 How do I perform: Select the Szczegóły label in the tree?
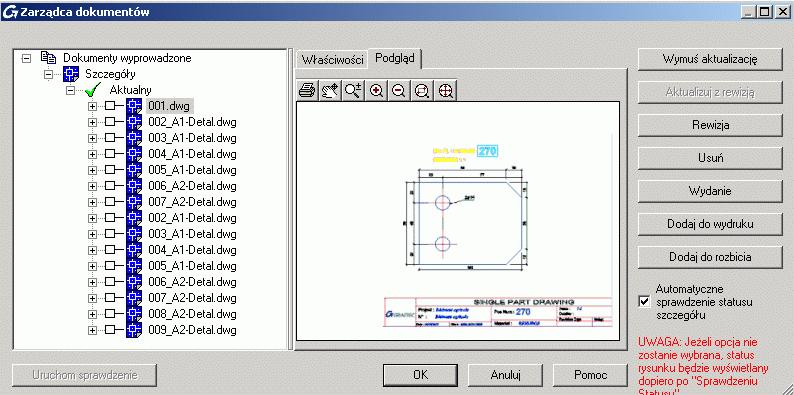point(110,74)
